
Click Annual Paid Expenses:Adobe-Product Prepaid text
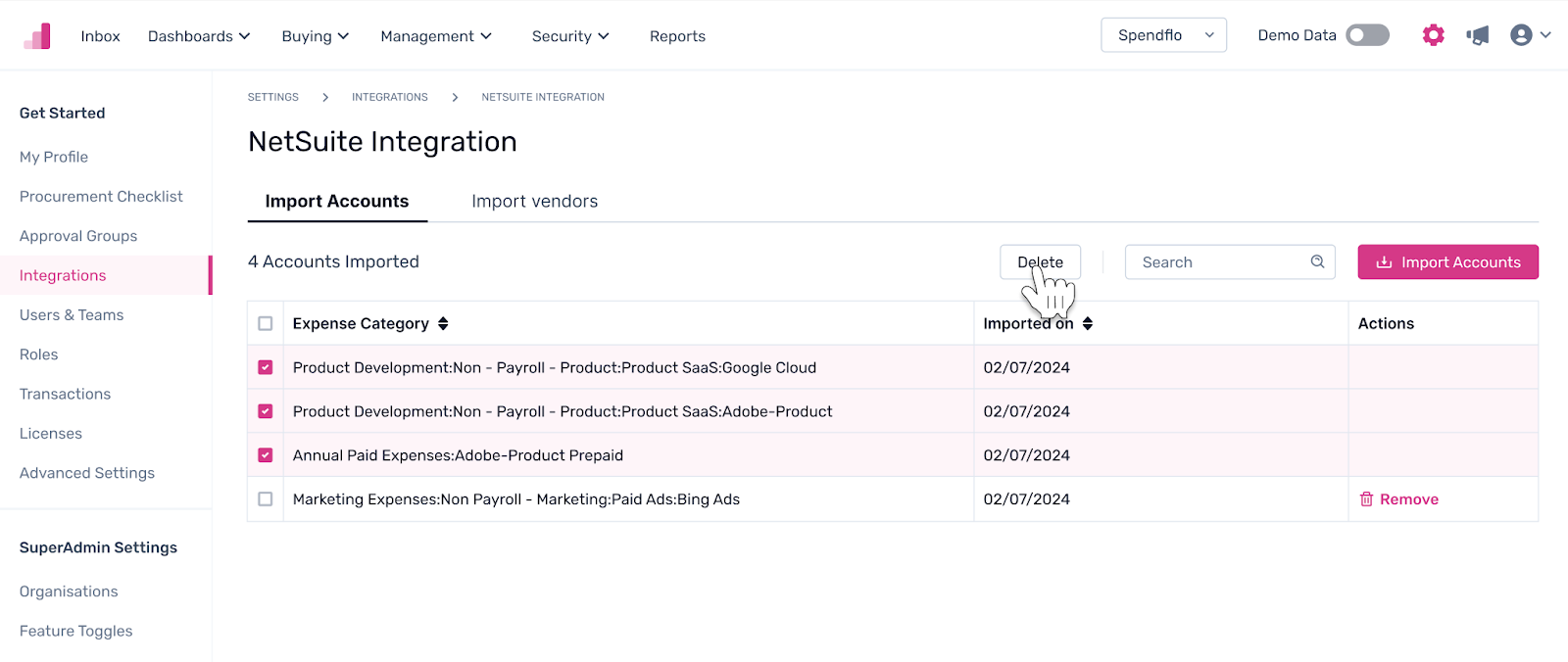[x=458, y=455]
